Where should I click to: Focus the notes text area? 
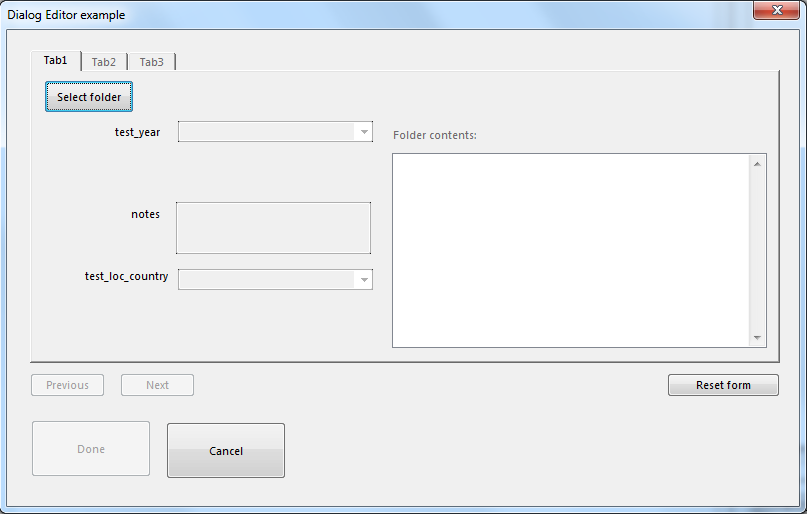click(x=273, y=228)
